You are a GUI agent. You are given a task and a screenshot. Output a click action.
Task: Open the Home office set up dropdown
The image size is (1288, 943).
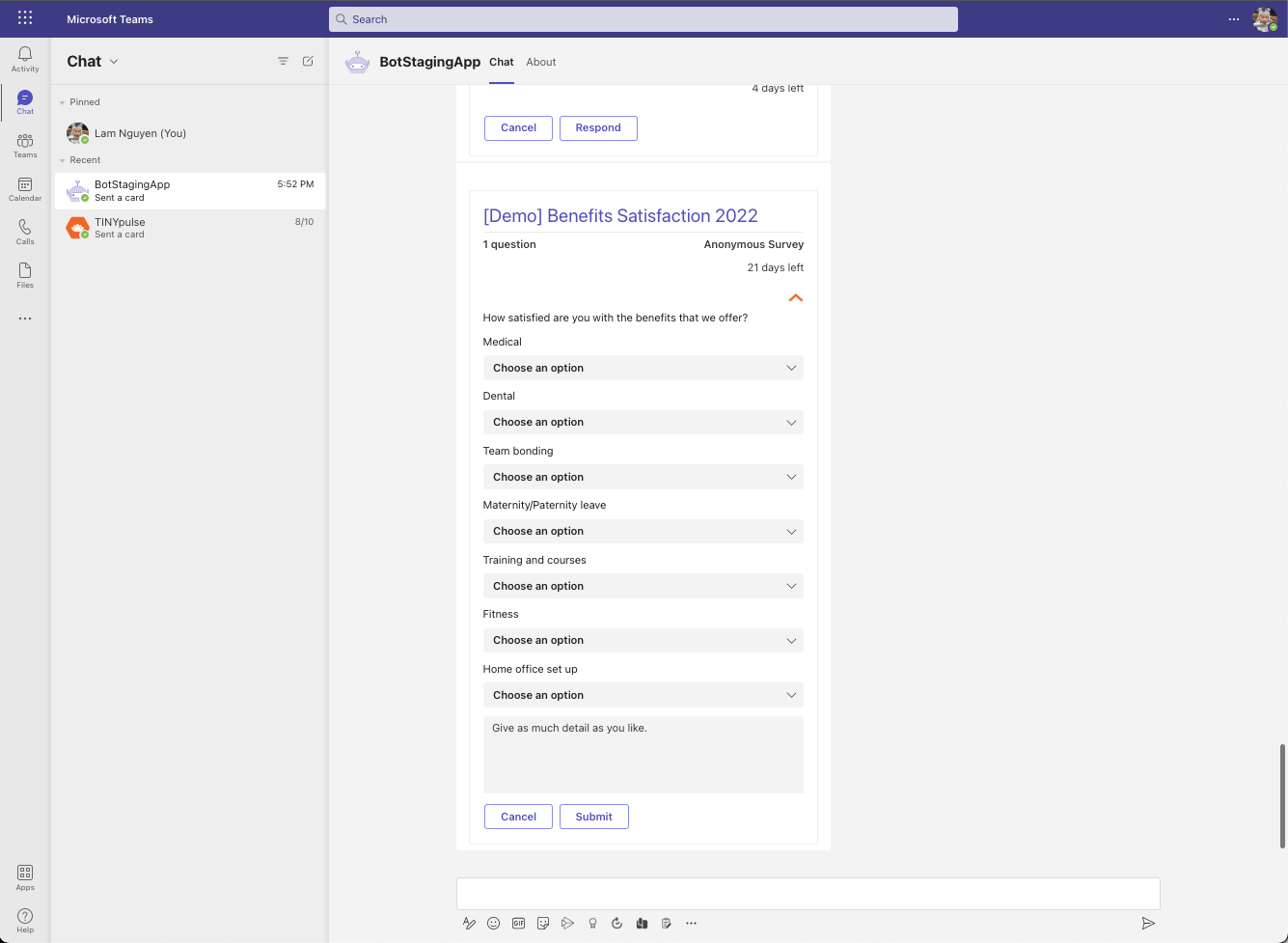point(643,695)
